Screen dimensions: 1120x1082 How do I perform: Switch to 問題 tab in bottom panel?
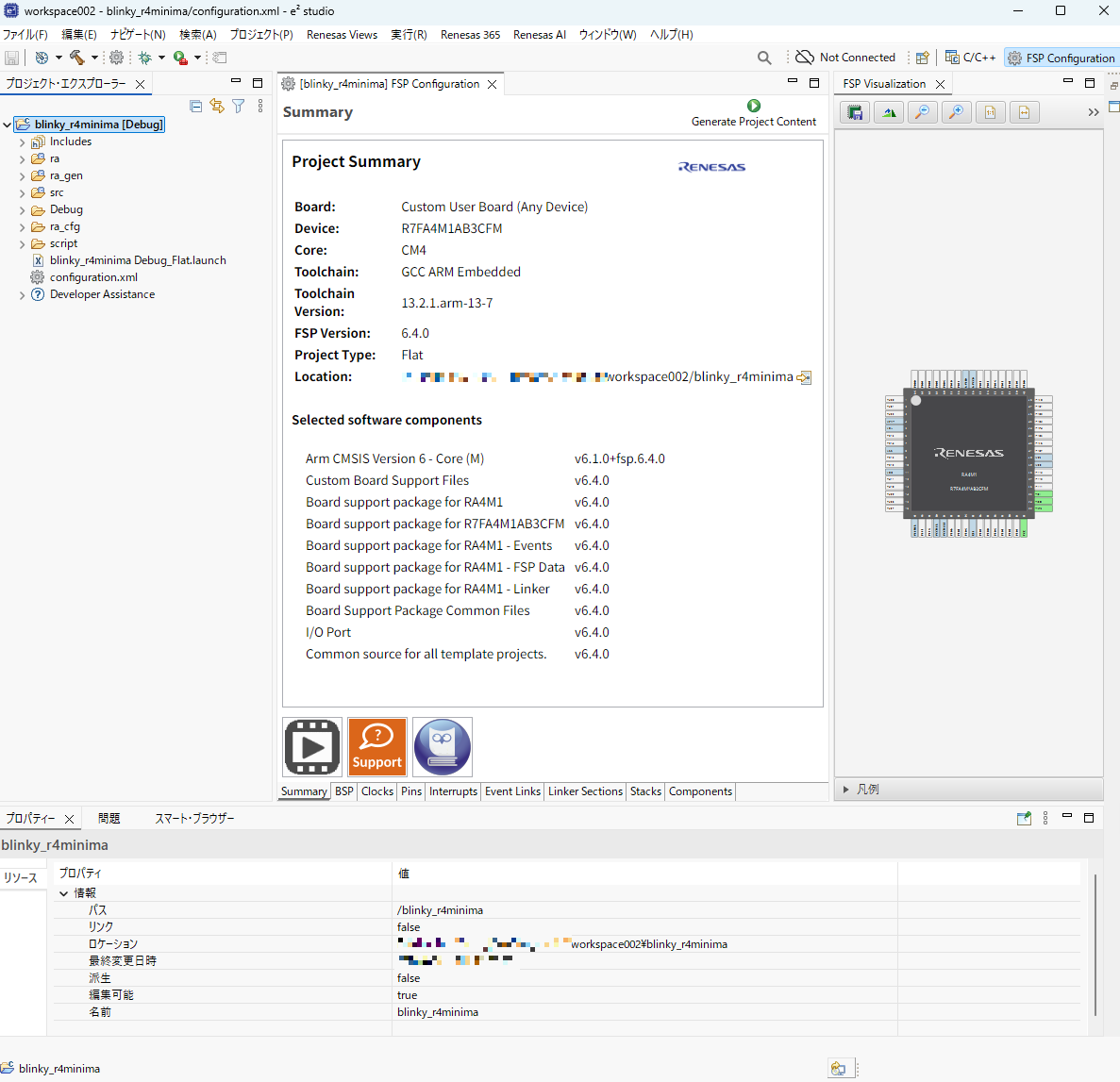tap(109, 819)
